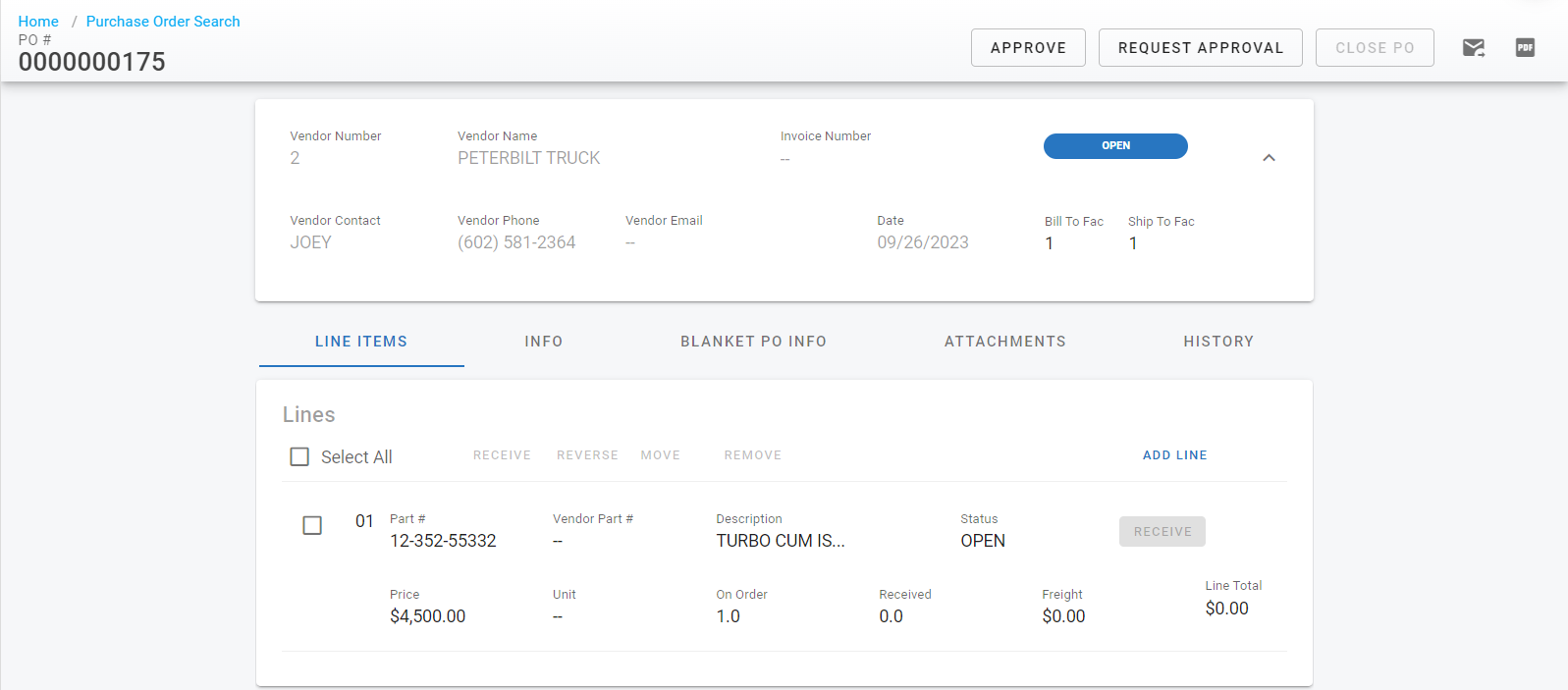Click the Receive button on line 01

point(1162,532)
